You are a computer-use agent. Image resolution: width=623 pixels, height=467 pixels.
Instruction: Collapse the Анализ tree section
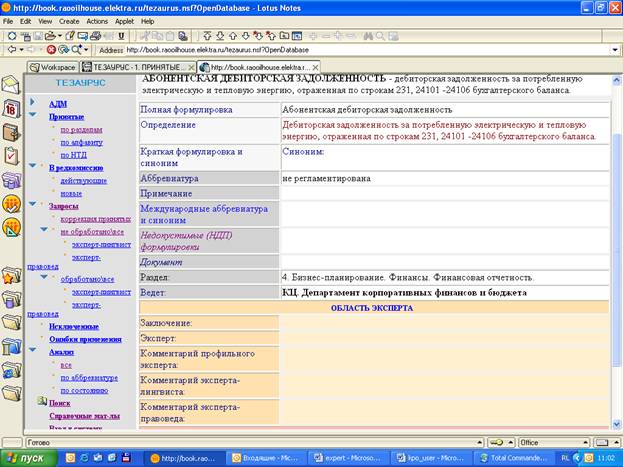pos(33,350)
